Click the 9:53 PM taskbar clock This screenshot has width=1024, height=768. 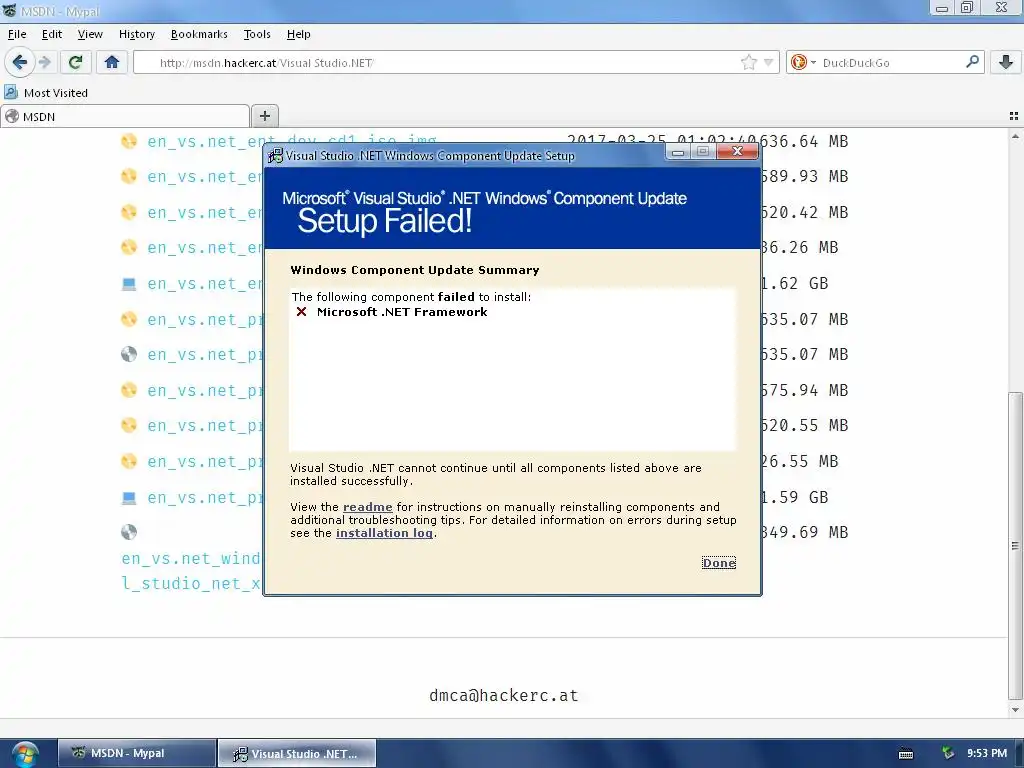click(x=987, y=753)
